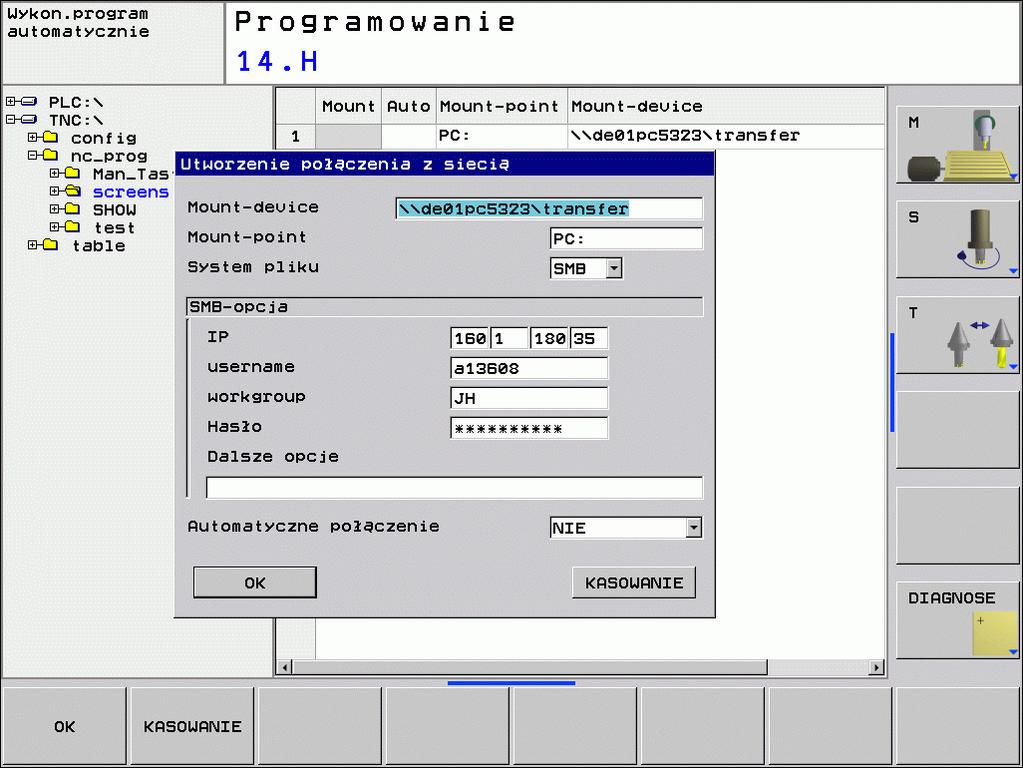Expand the table folder node

[x=33, y=245]
